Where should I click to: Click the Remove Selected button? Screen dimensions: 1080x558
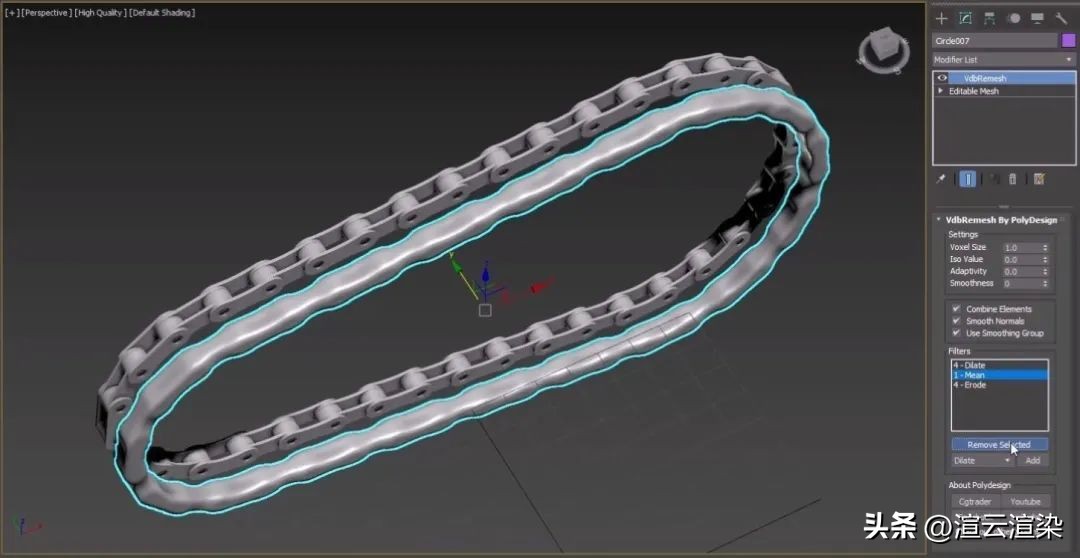tap(999, 444)
